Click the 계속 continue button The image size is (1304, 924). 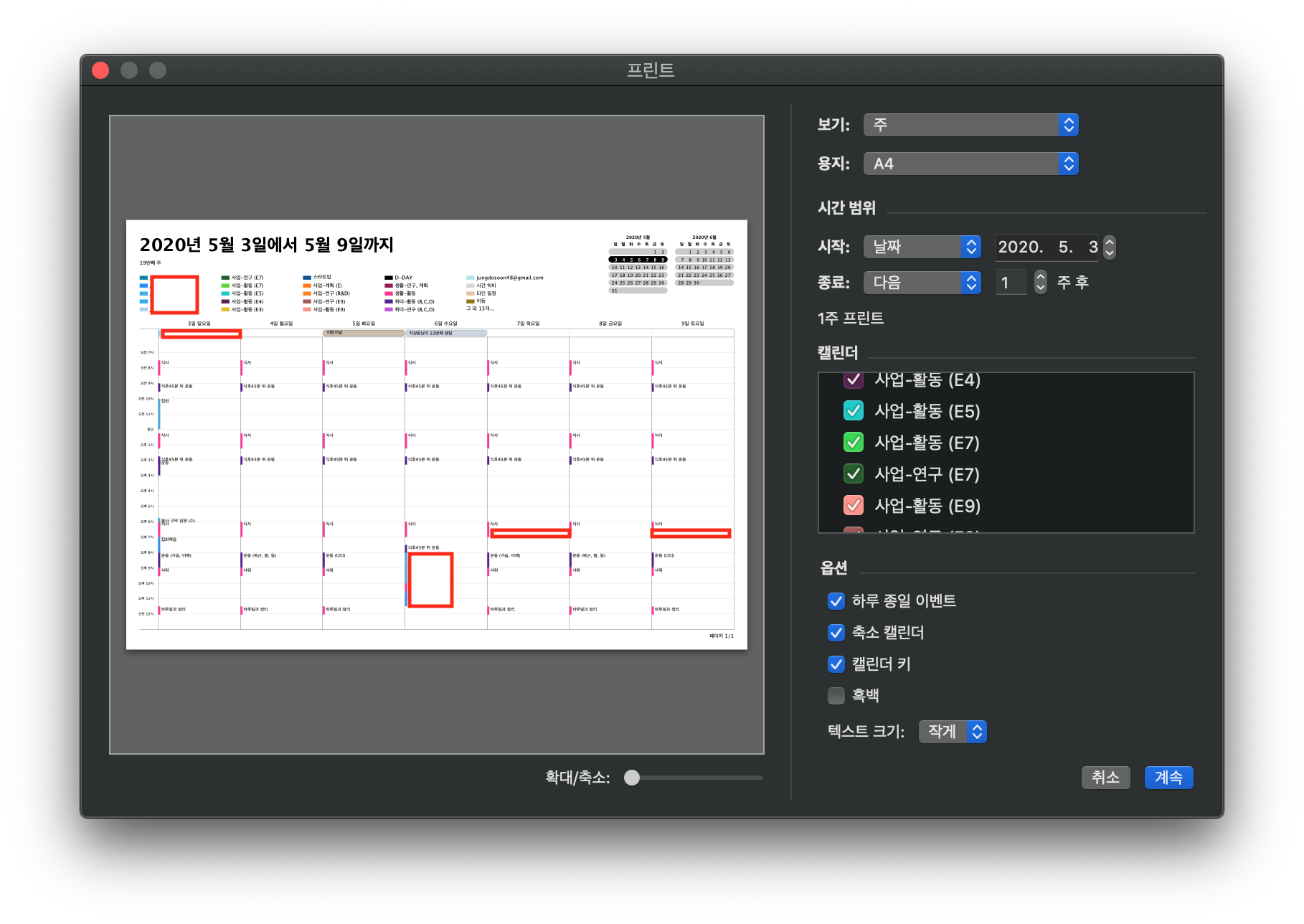1168,778
